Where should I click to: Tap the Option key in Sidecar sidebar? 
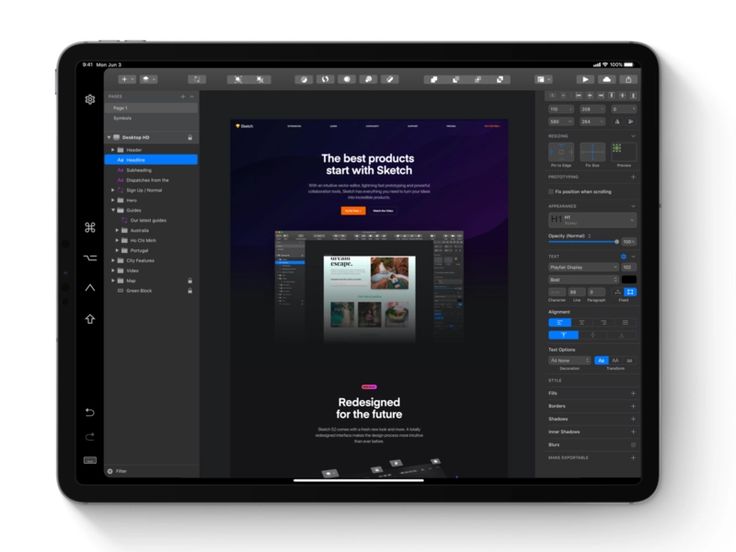click(90, 258)
